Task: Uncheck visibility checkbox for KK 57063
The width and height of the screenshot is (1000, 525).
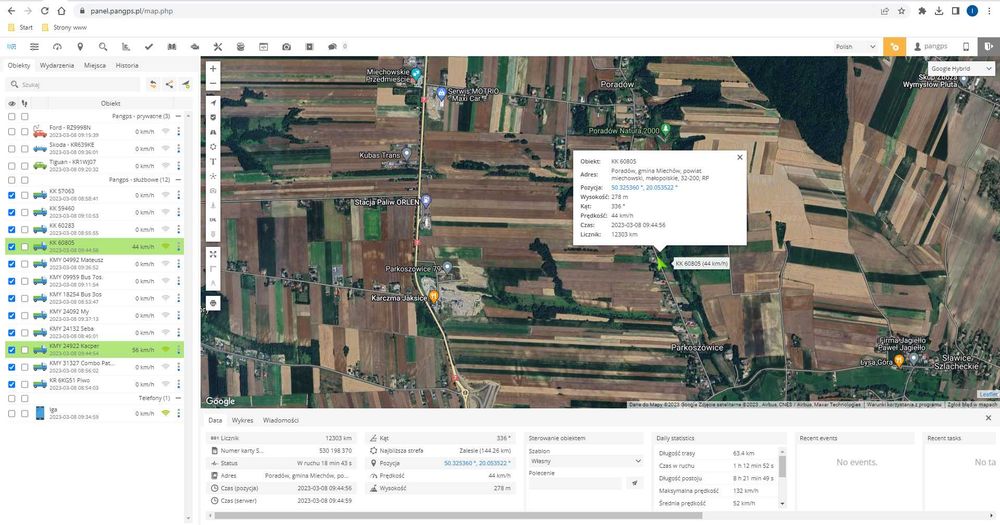Action: (11, 196)
